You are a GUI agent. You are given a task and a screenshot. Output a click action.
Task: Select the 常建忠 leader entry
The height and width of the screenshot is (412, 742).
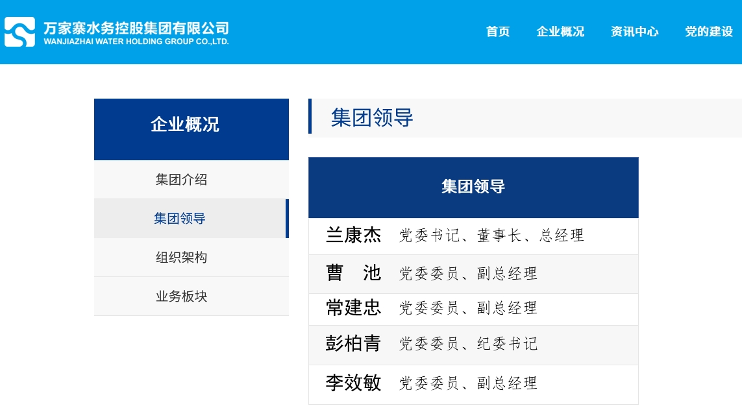(x=353, y=308)
